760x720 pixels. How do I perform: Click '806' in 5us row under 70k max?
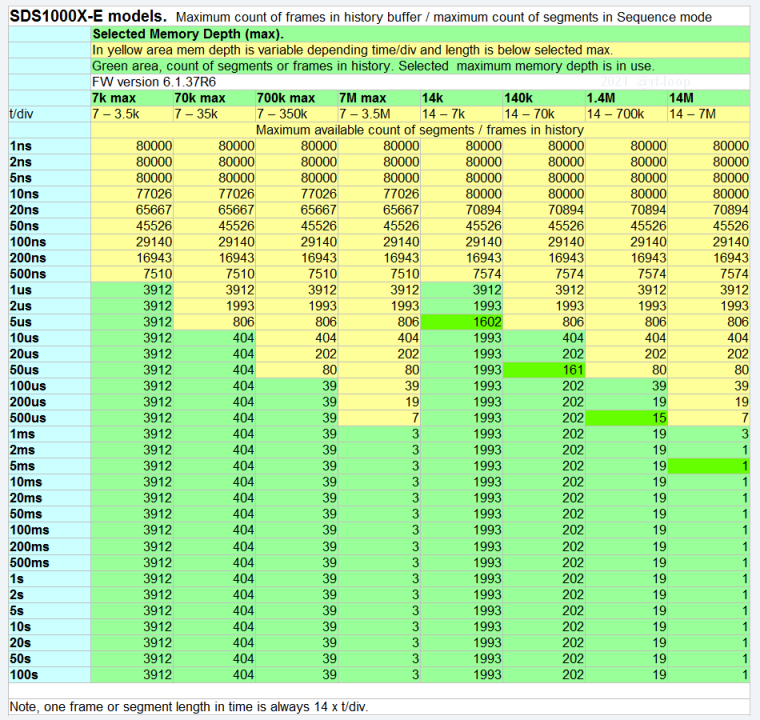214,322
